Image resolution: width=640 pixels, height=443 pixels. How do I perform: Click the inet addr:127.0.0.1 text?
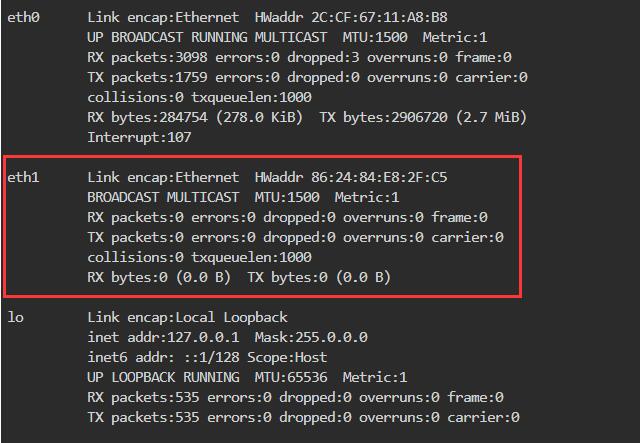tap(163, 337)
